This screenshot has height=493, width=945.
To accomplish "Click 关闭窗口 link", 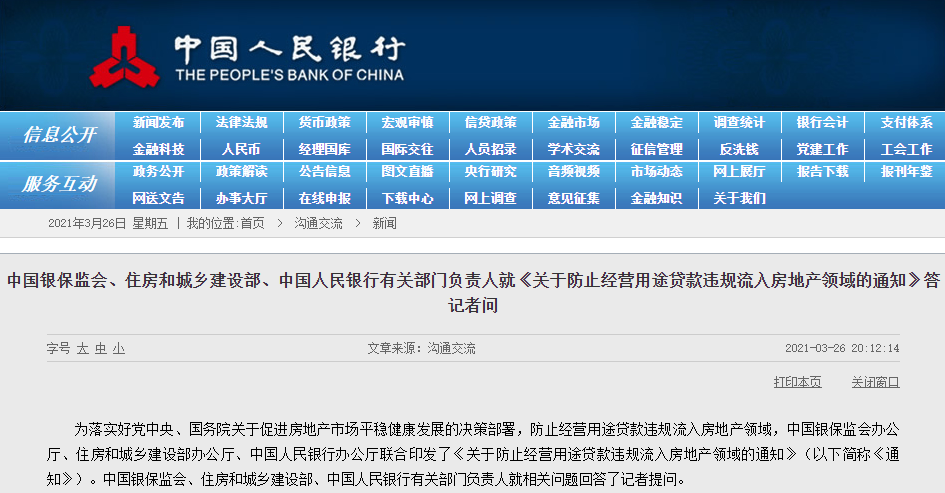I will (x=875, y=382).
